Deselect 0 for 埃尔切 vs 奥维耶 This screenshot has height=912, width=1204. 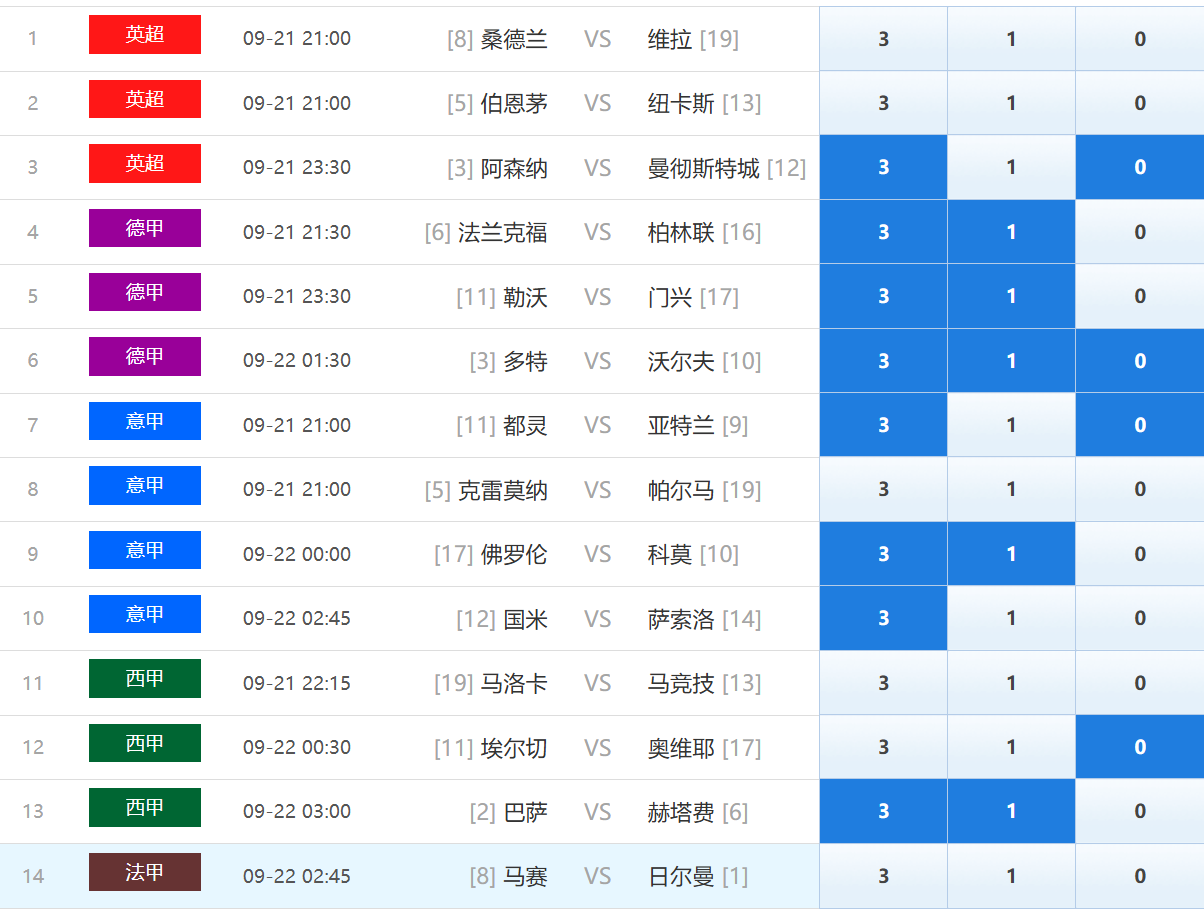1139,747
